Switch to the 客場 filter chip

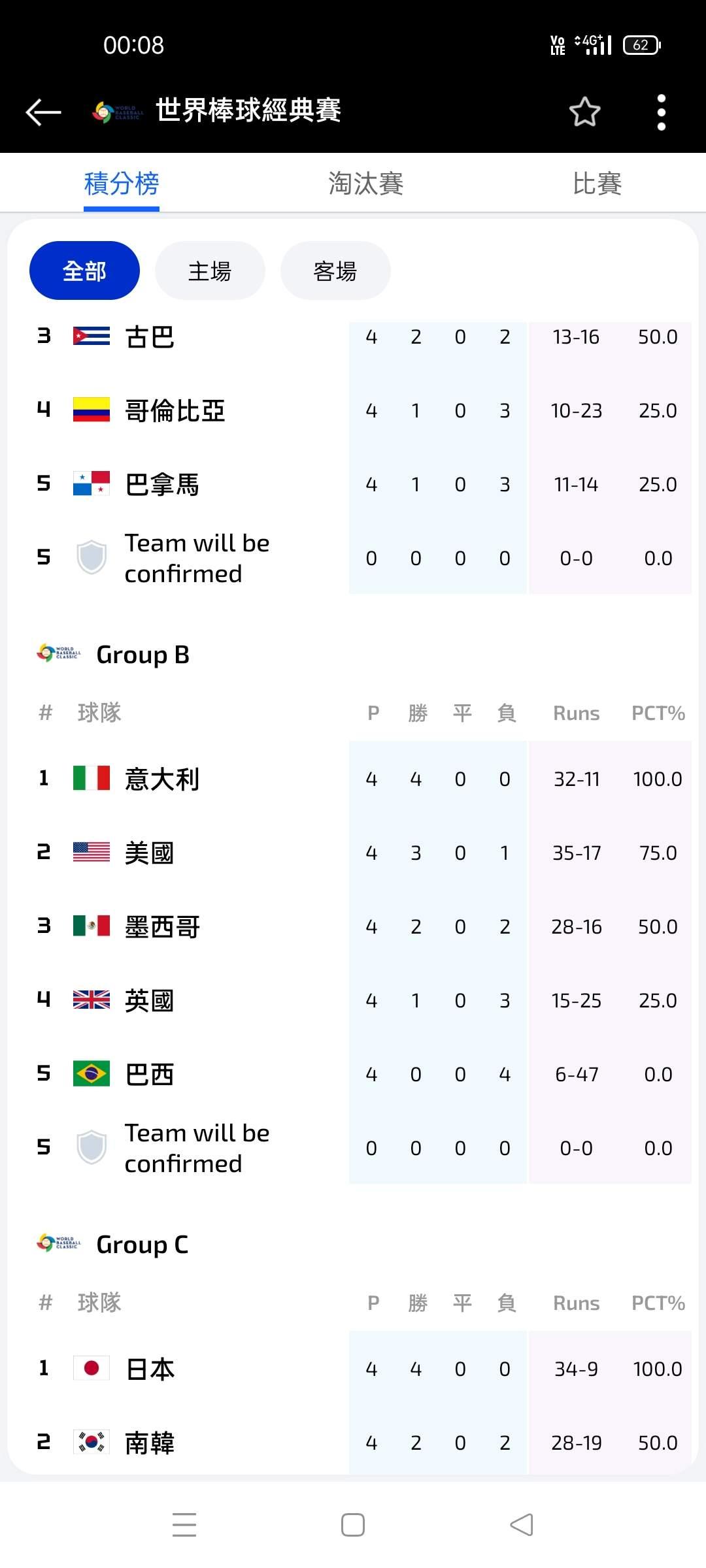(335, 270)
